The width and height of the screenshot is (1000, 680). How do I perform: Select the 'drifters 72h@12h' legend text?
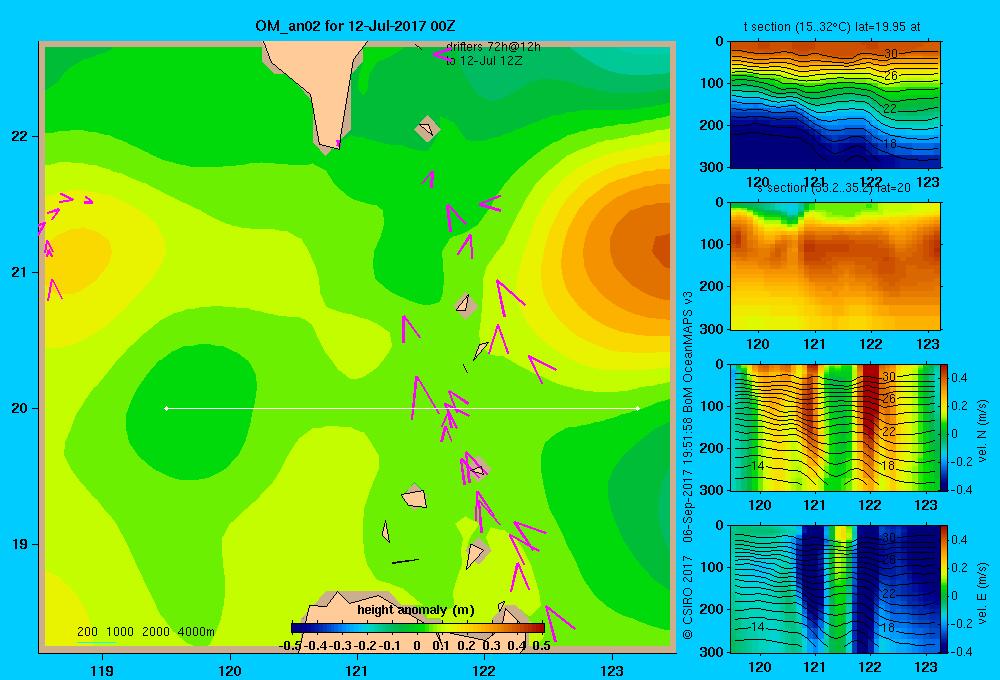[493, 47]
